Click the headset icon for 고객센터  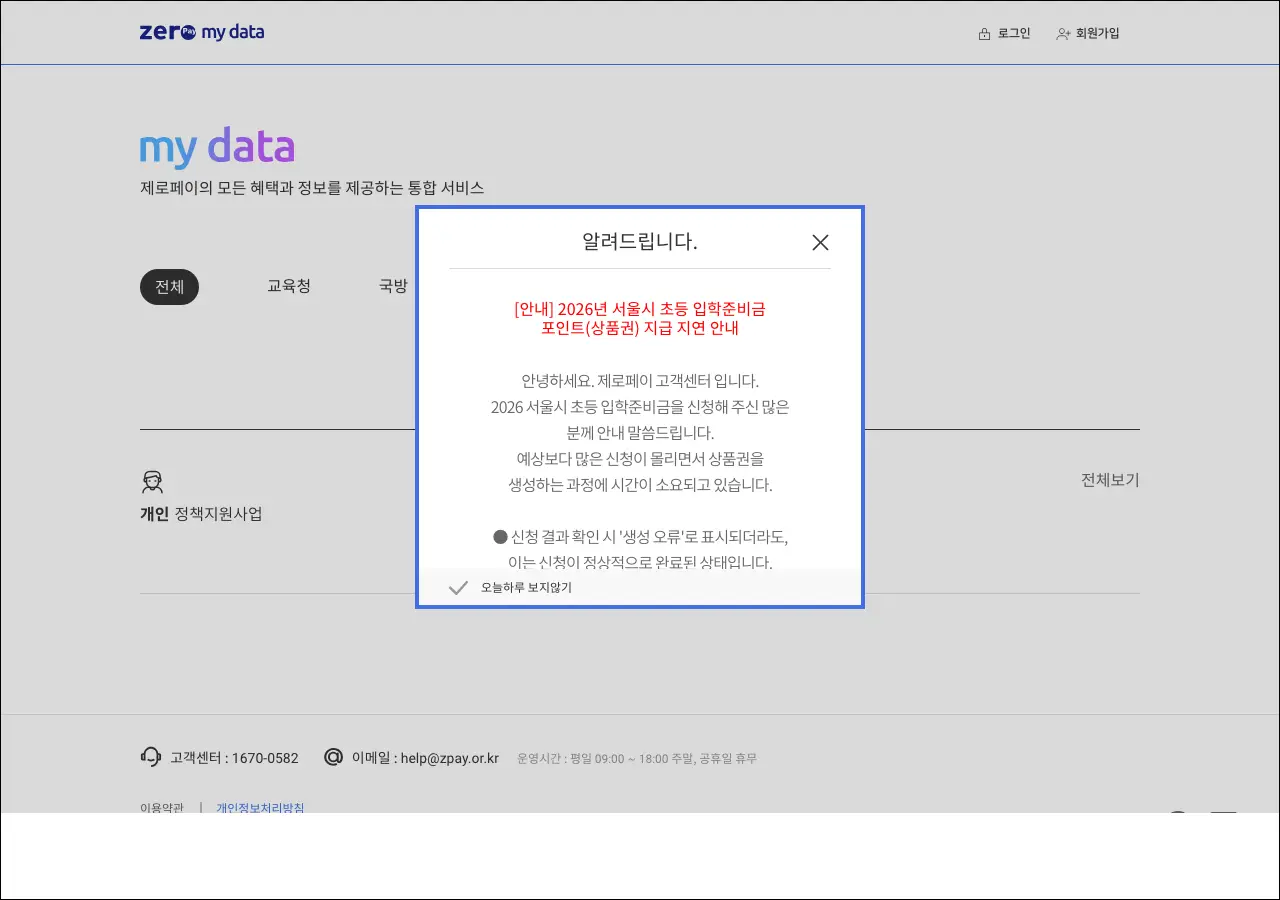pyautogui.click(x=151, y=757)
